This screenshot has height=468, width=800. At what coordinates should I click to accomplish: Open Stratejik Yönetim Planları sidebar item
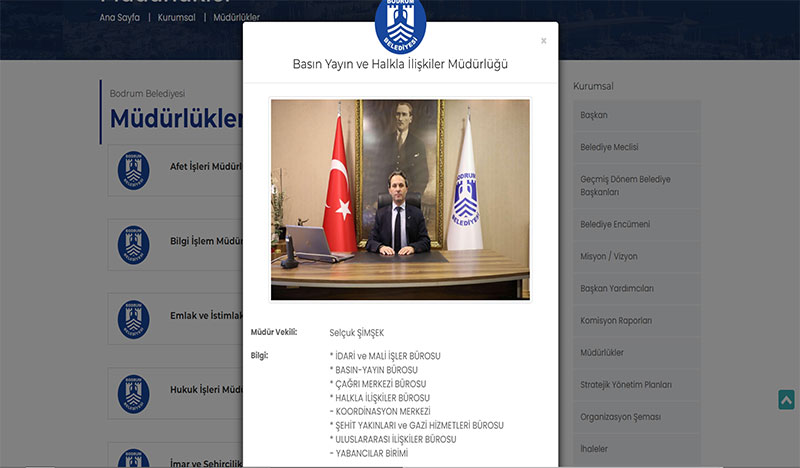click(x=636, y=385)
